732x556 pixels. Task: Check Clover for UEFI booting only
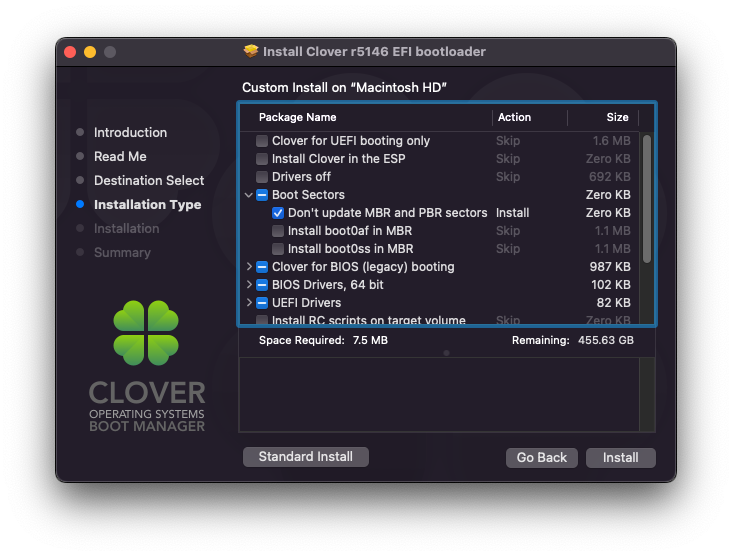[x=262, y=141]
